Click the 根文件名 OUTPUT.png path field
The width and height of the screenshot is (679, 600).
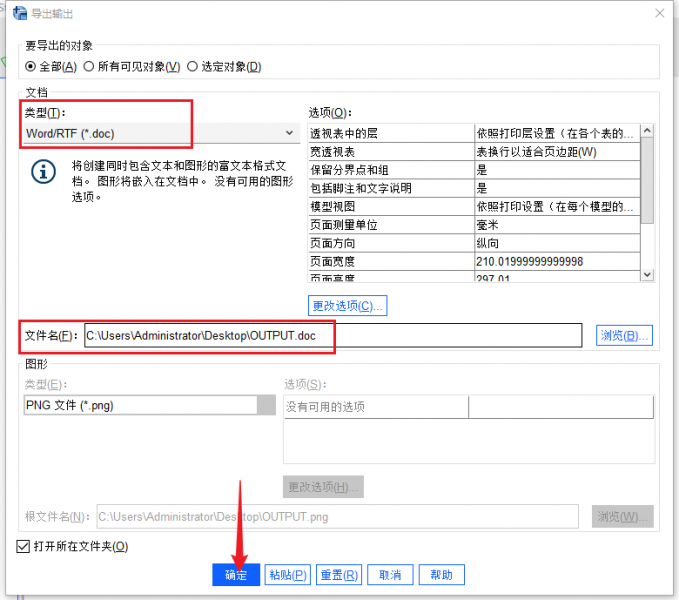337,516
